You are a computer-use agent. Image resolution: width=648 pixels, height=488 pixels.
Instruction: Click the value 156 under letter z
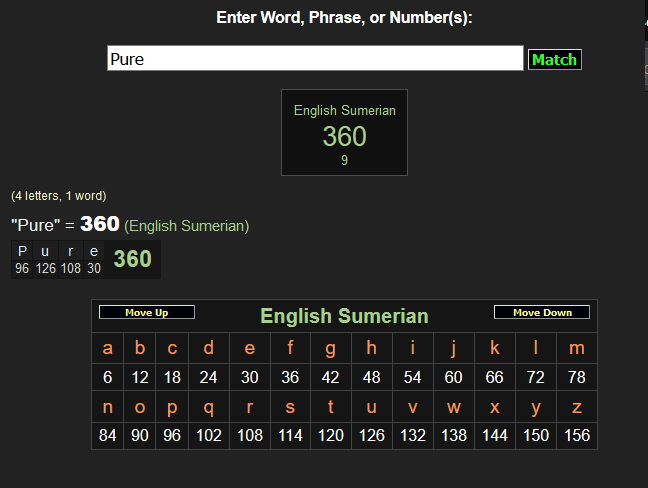[x=577, y=436]
